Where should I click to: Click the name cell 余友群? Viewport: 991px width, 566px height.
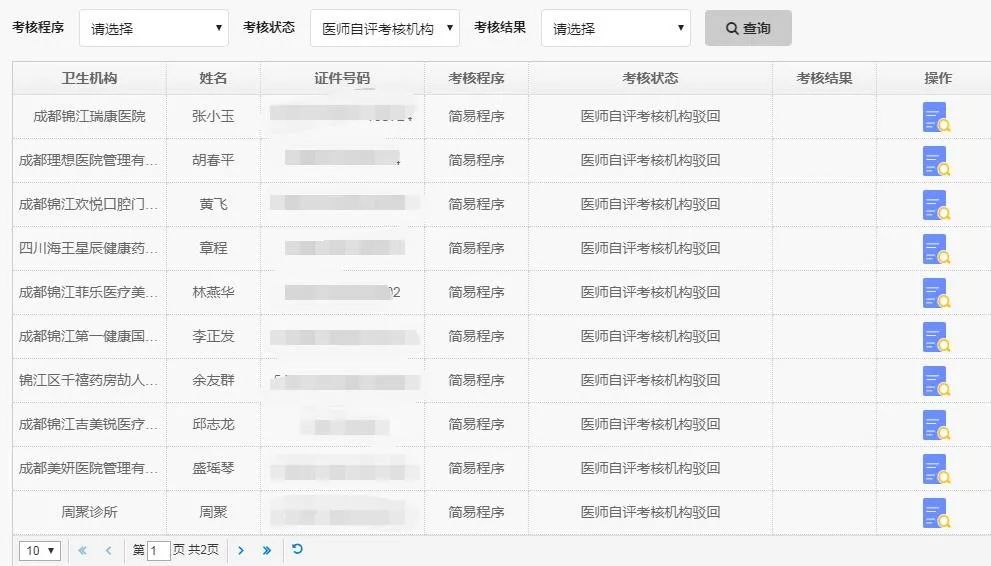click(213, 380)
